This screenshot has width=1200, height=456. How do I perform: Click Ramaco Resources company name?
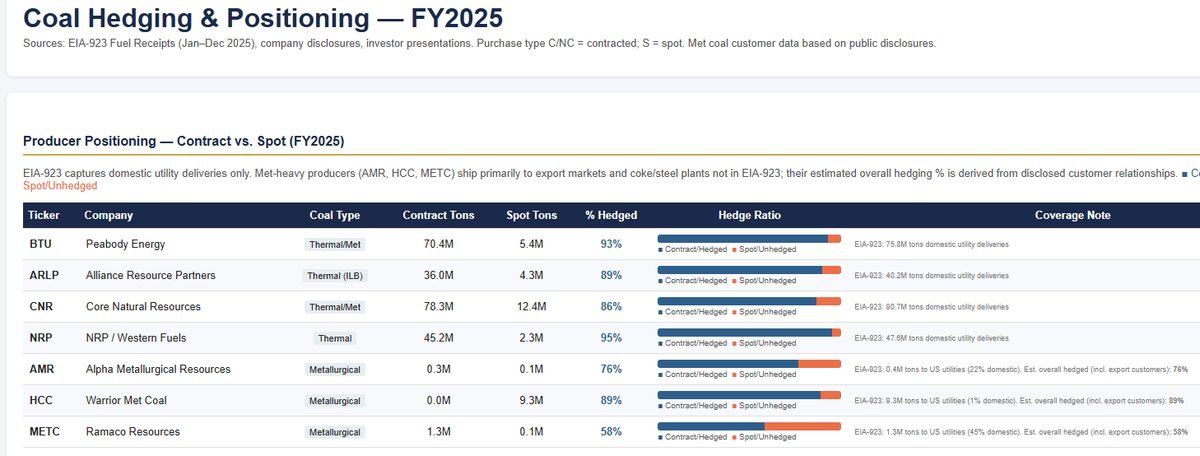click(133, 431)
